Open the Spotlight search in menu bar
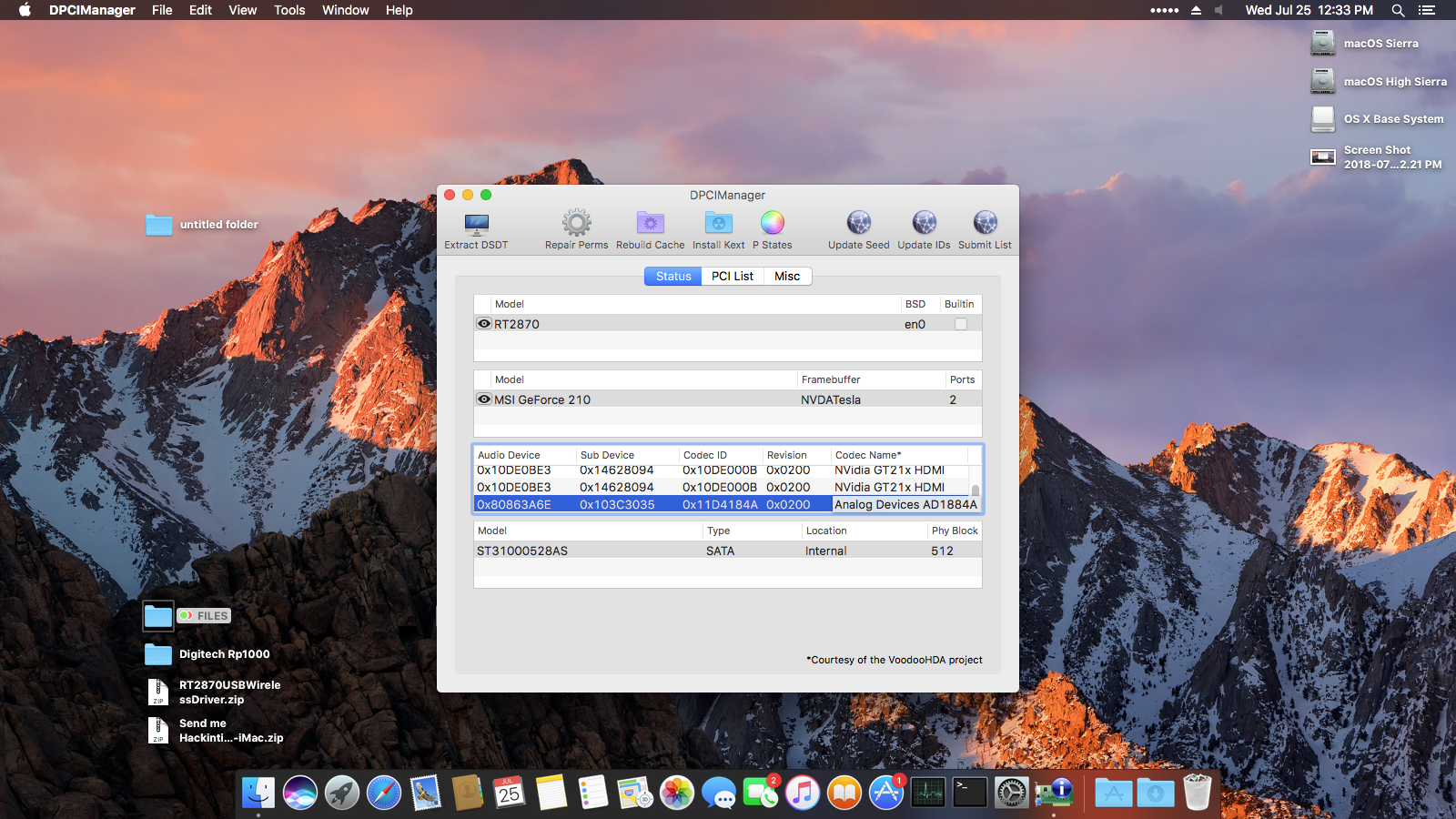Image resolution: width=1456 pixels, height=819 pixels. coord(1398,10)
